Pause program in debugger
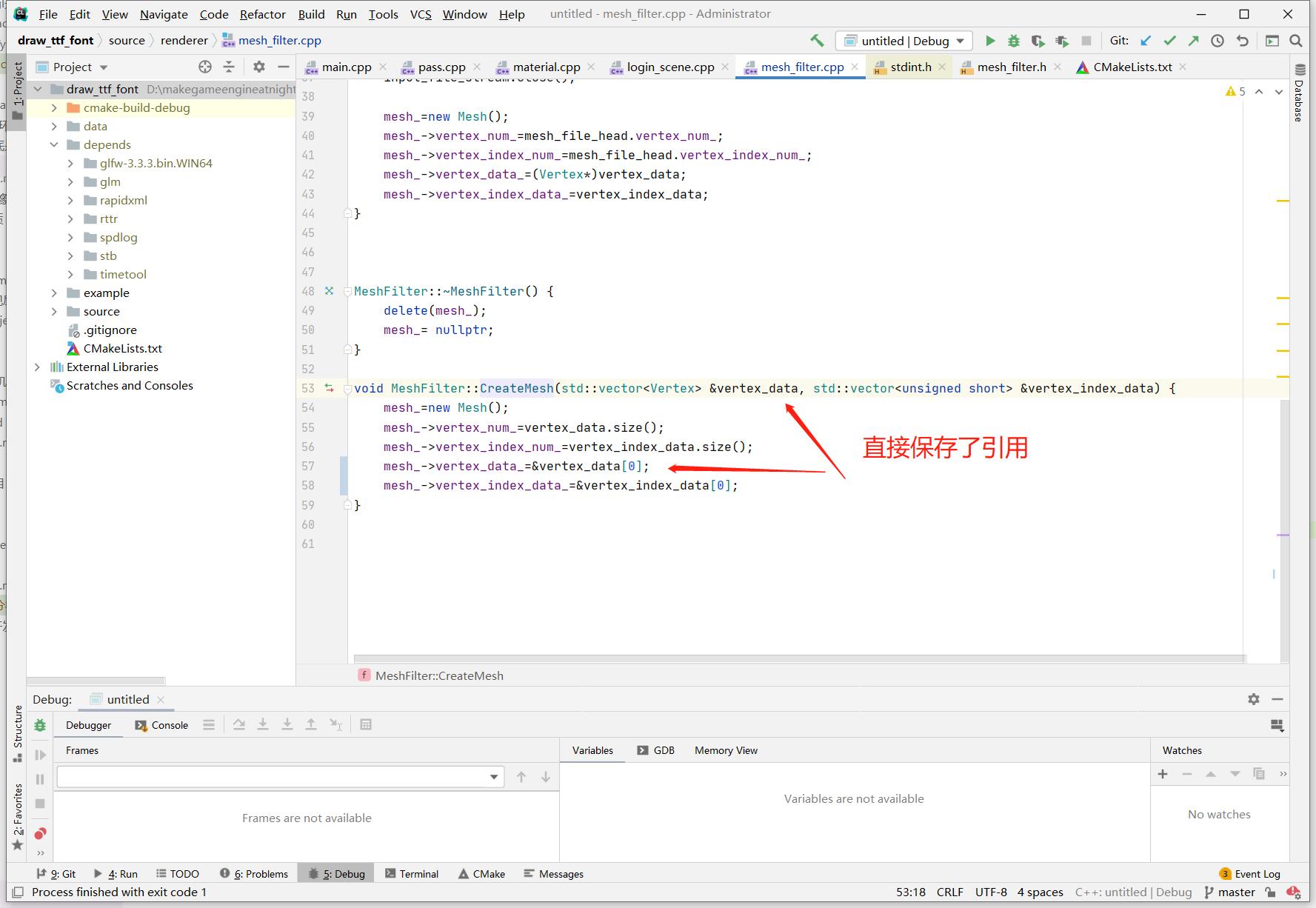Viewport: 1316px width, 908px height. [40, 779]
